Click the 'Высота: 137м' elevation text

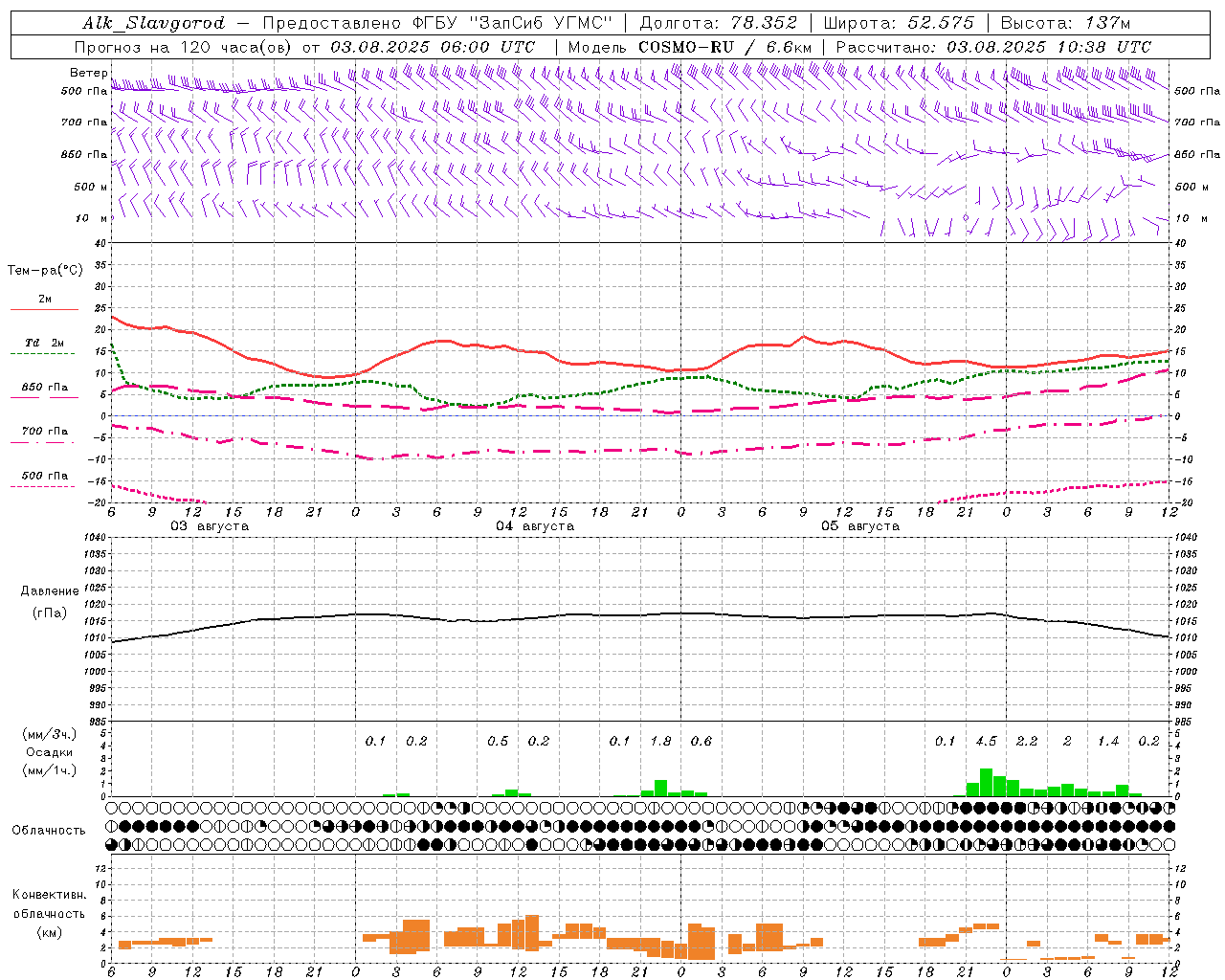tap(1065, 23)
